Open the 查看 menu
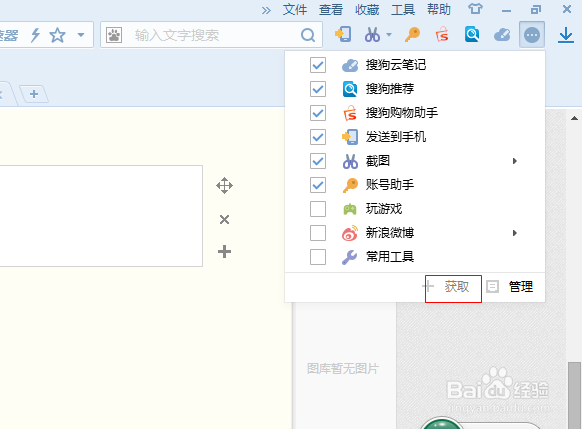 331,9
